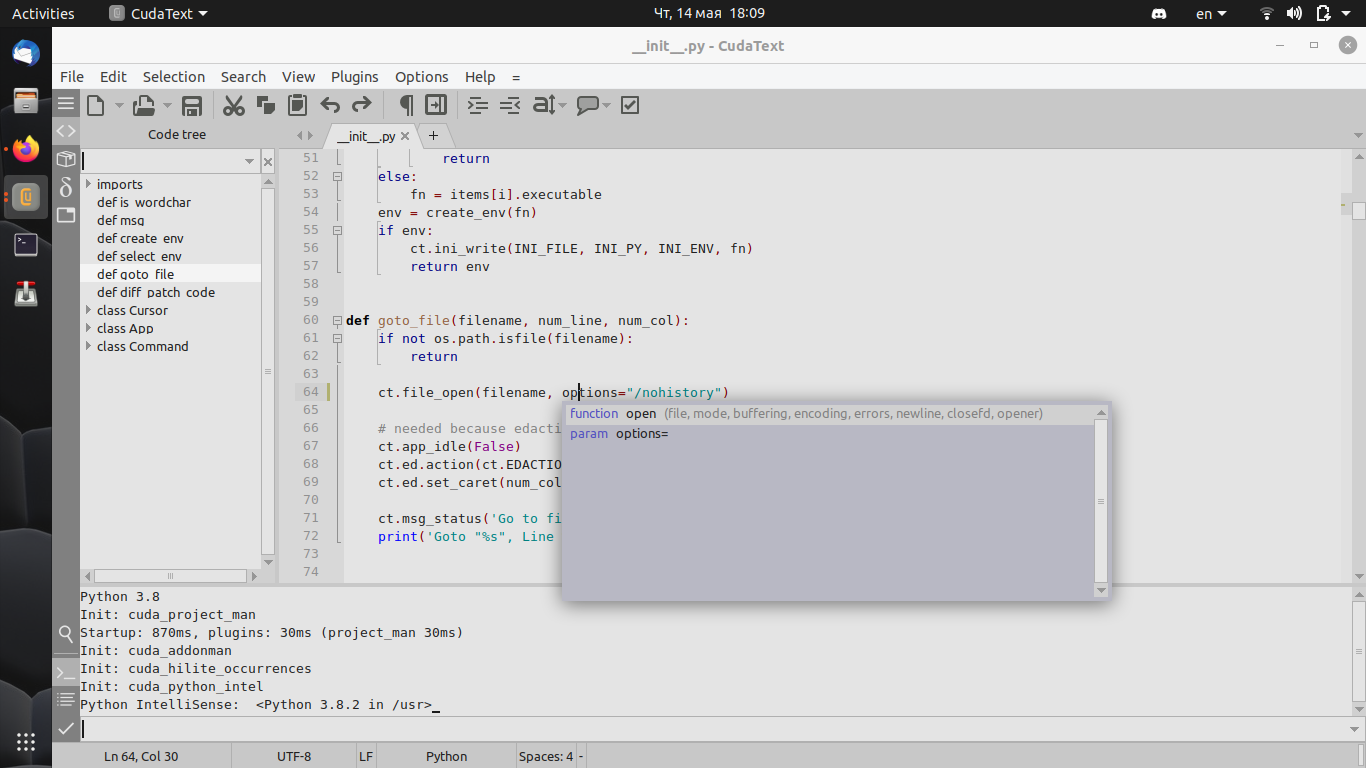Paste from clipboard via toolbar icon

click(x=297, y=105)
